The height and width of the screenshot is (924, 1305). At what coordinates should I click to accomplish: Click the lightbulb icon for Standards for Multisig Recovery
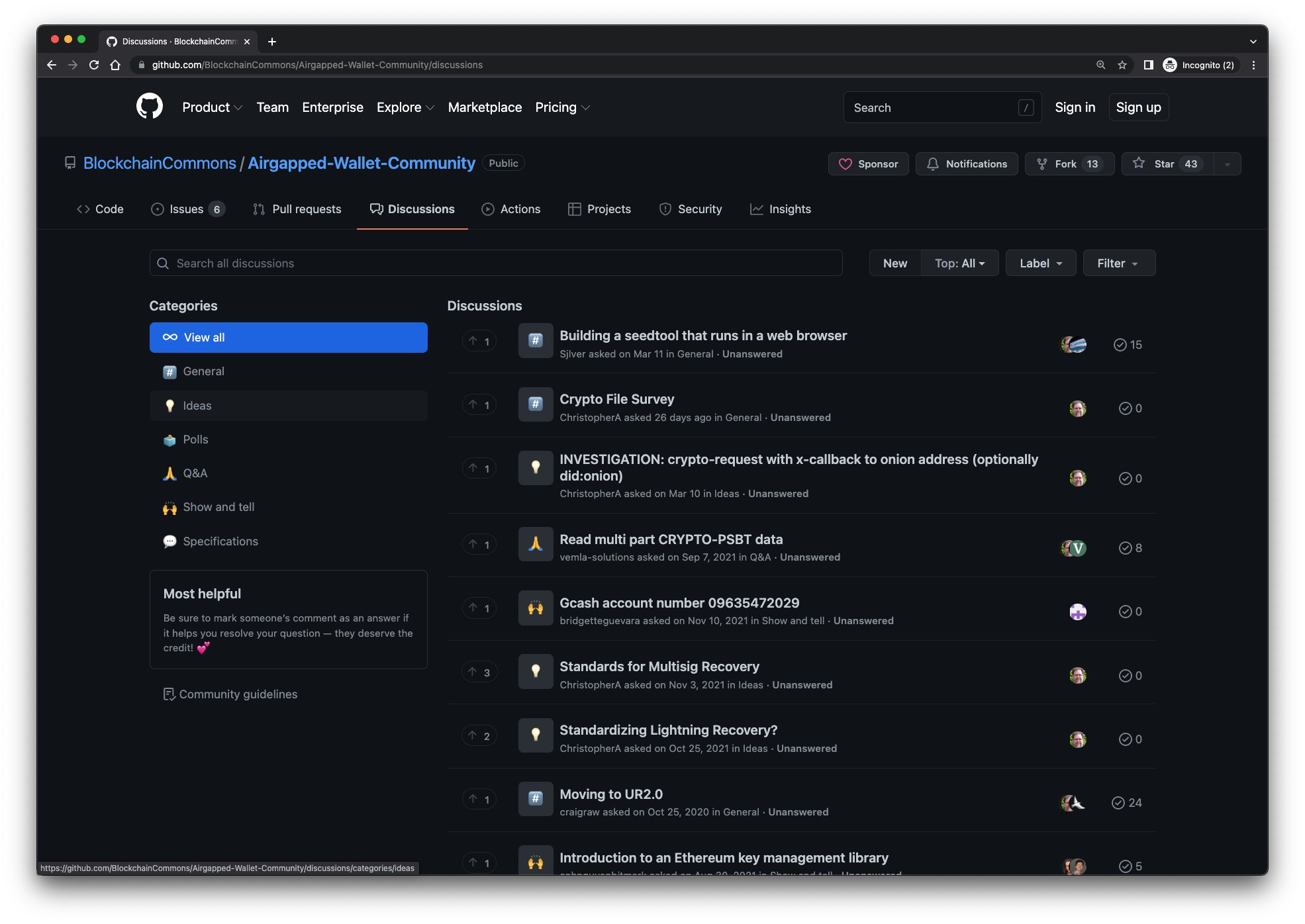coord(536,671)
